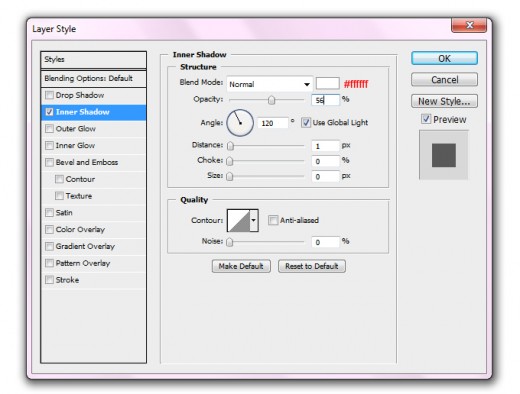520x394 pixels.
Task: Open Gradient Overlay settings label
Action: [85, 246]
